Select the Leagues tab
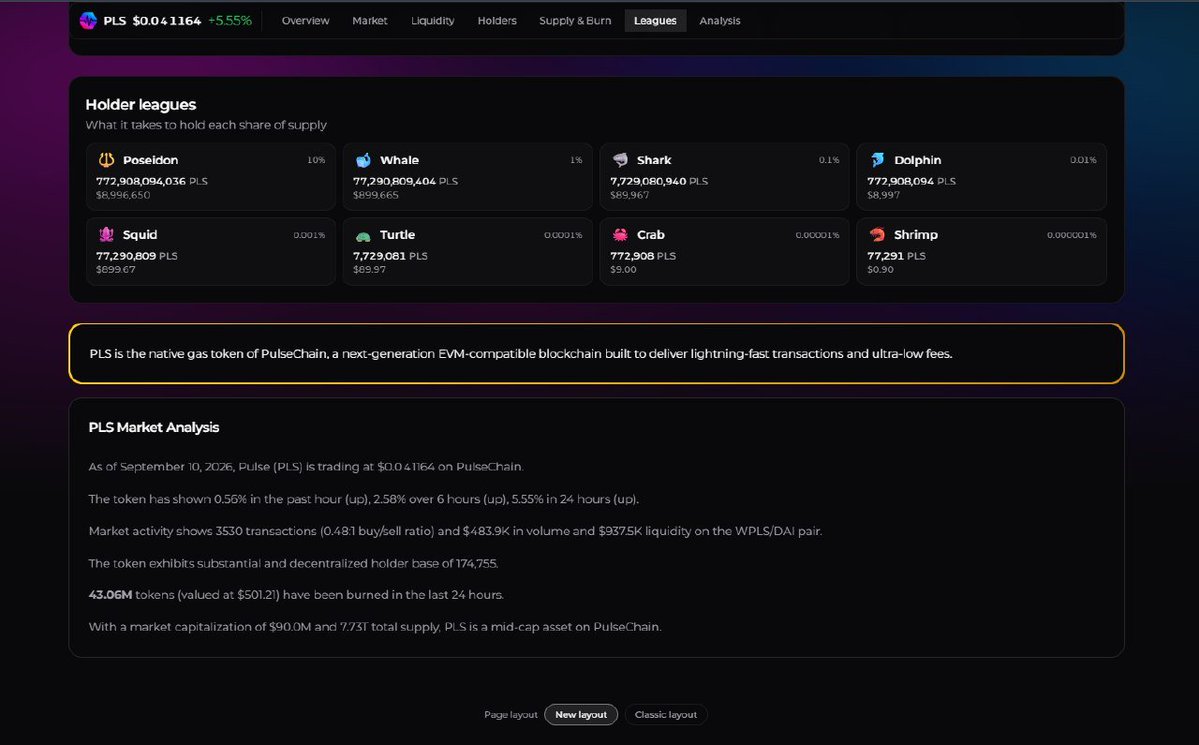Screen dimensions: 1199x745 point(655,21)
